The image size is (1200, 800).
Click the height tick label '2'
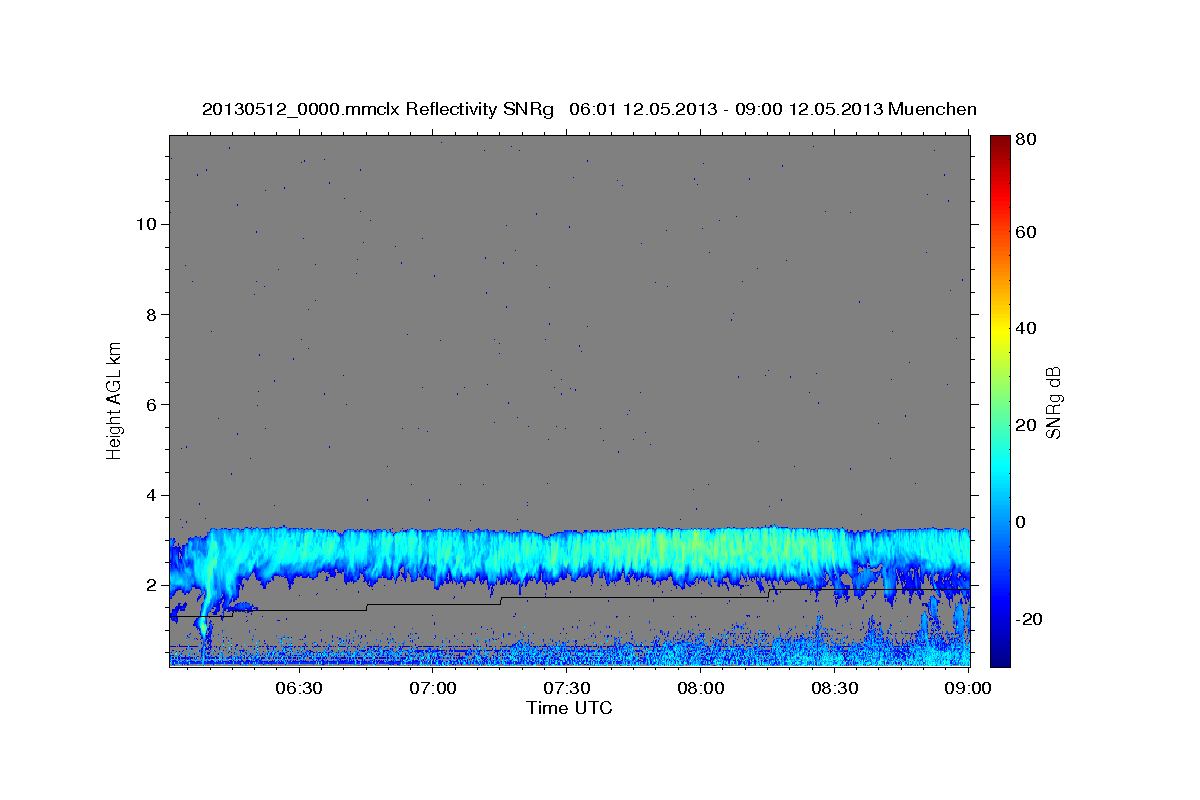click(x=150, y=585)
